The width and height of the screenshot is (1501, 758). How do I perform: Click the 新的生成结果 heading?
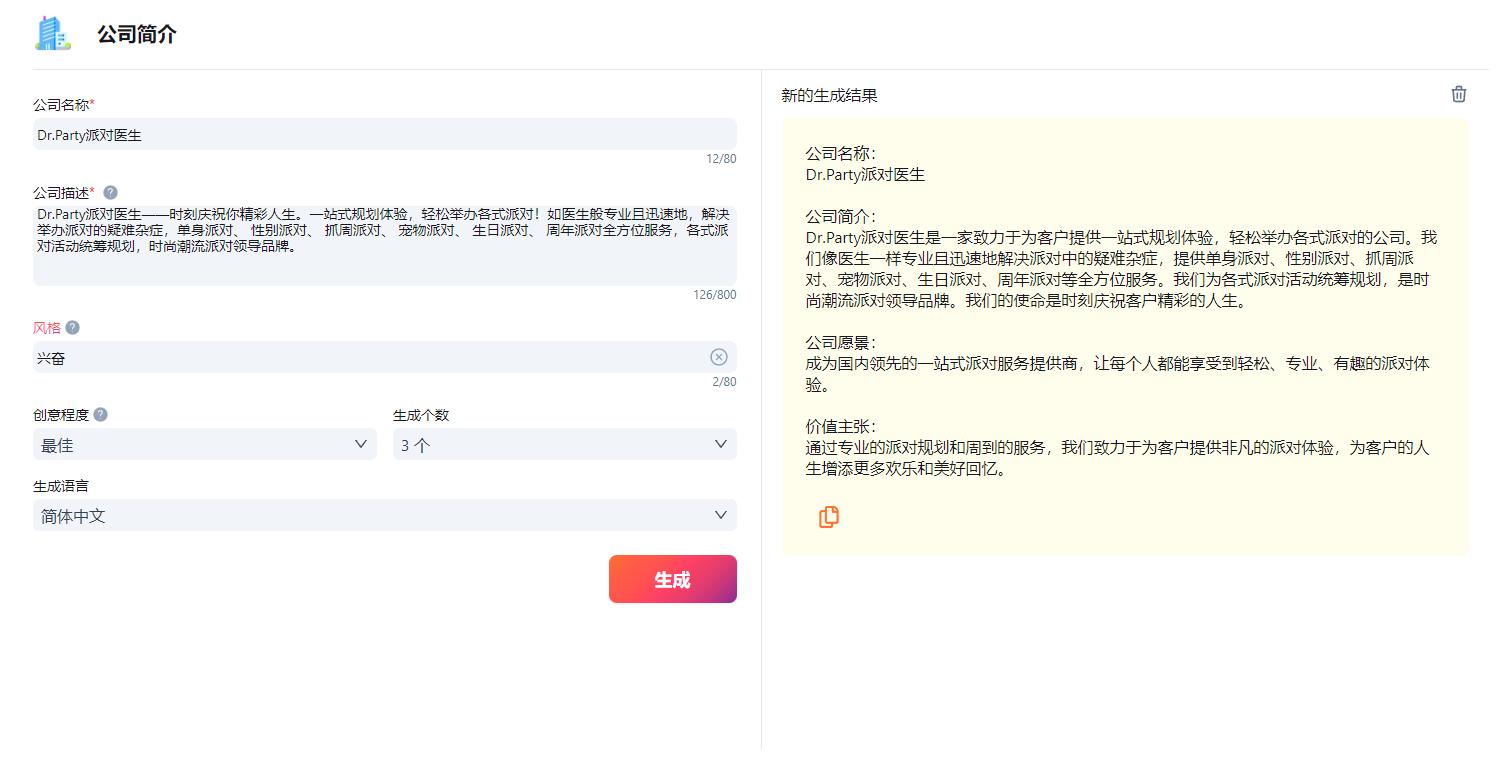(x=829, y=96)
